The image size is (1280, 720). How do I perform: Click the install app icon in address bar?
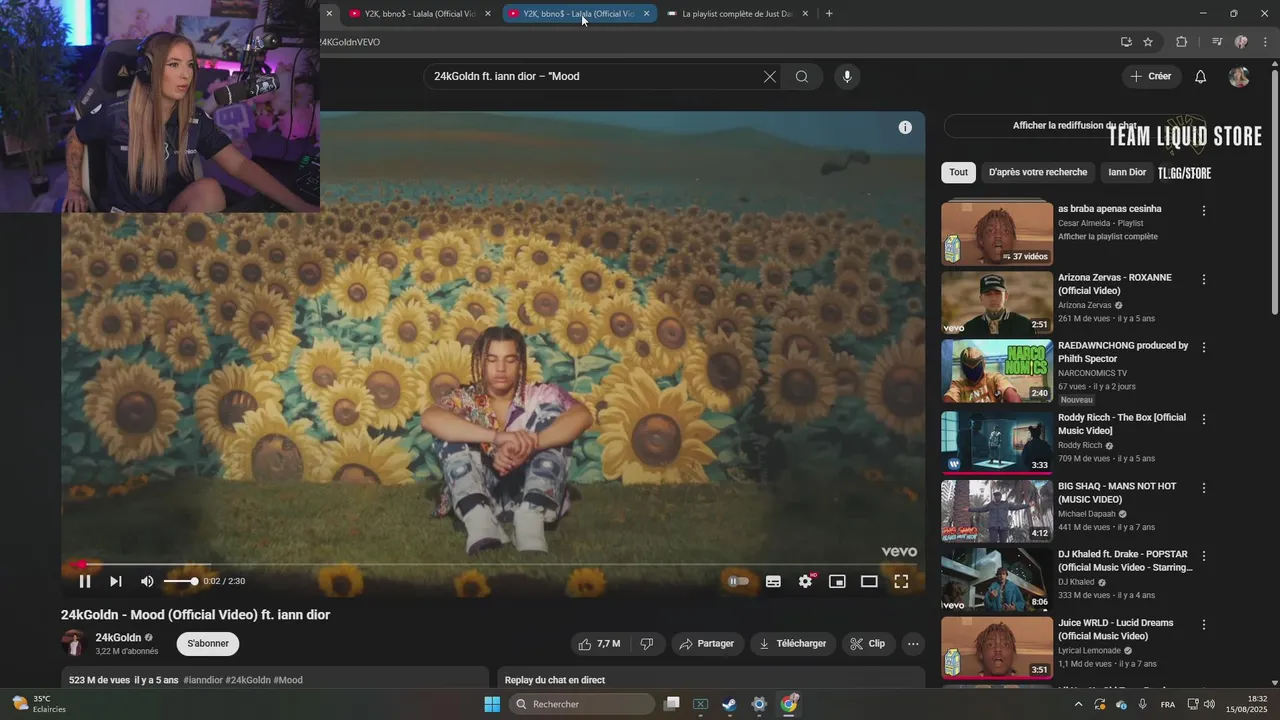(1126, 42)
